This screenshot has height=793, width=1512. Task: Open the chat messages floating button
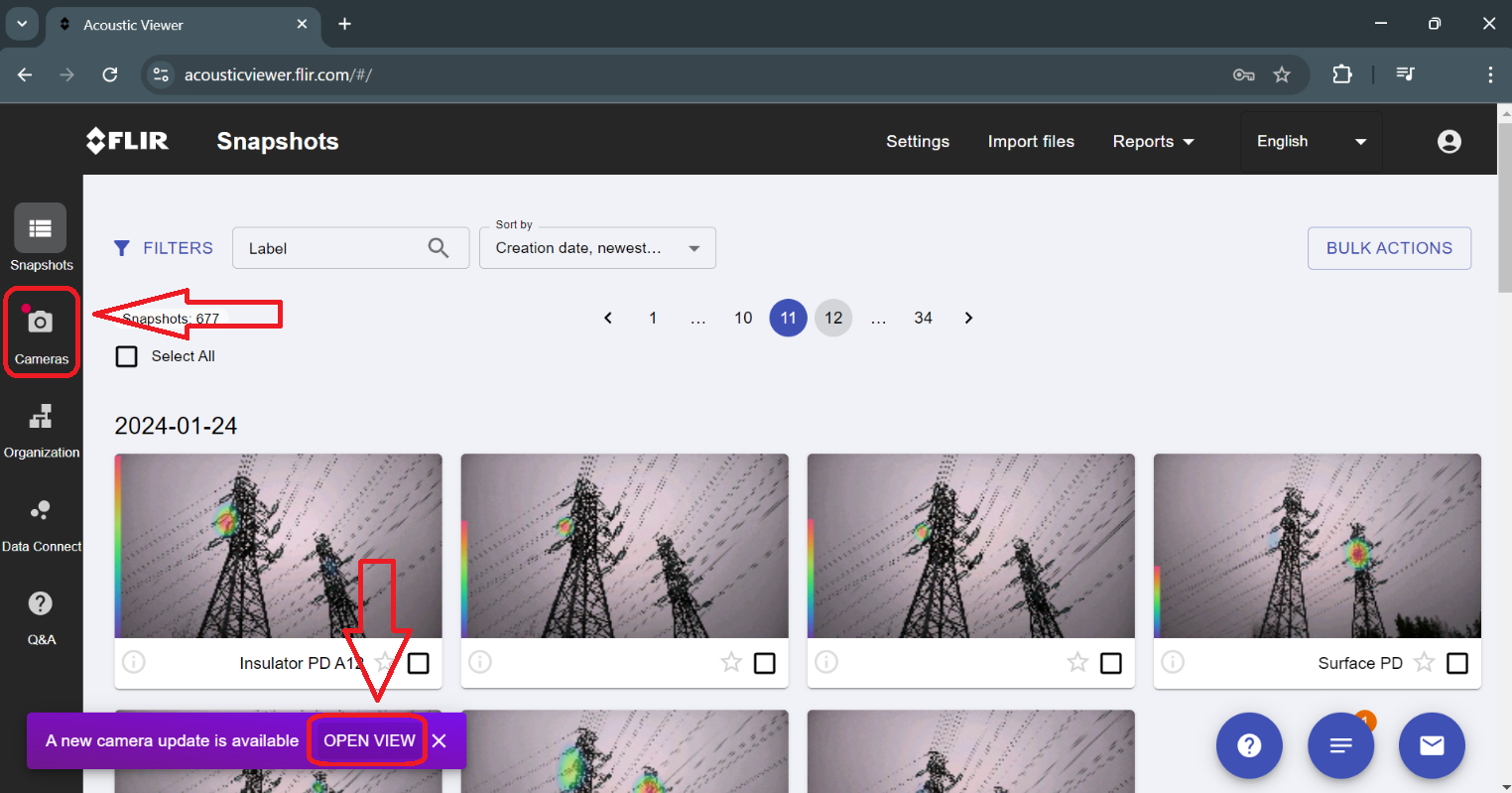1340,745
